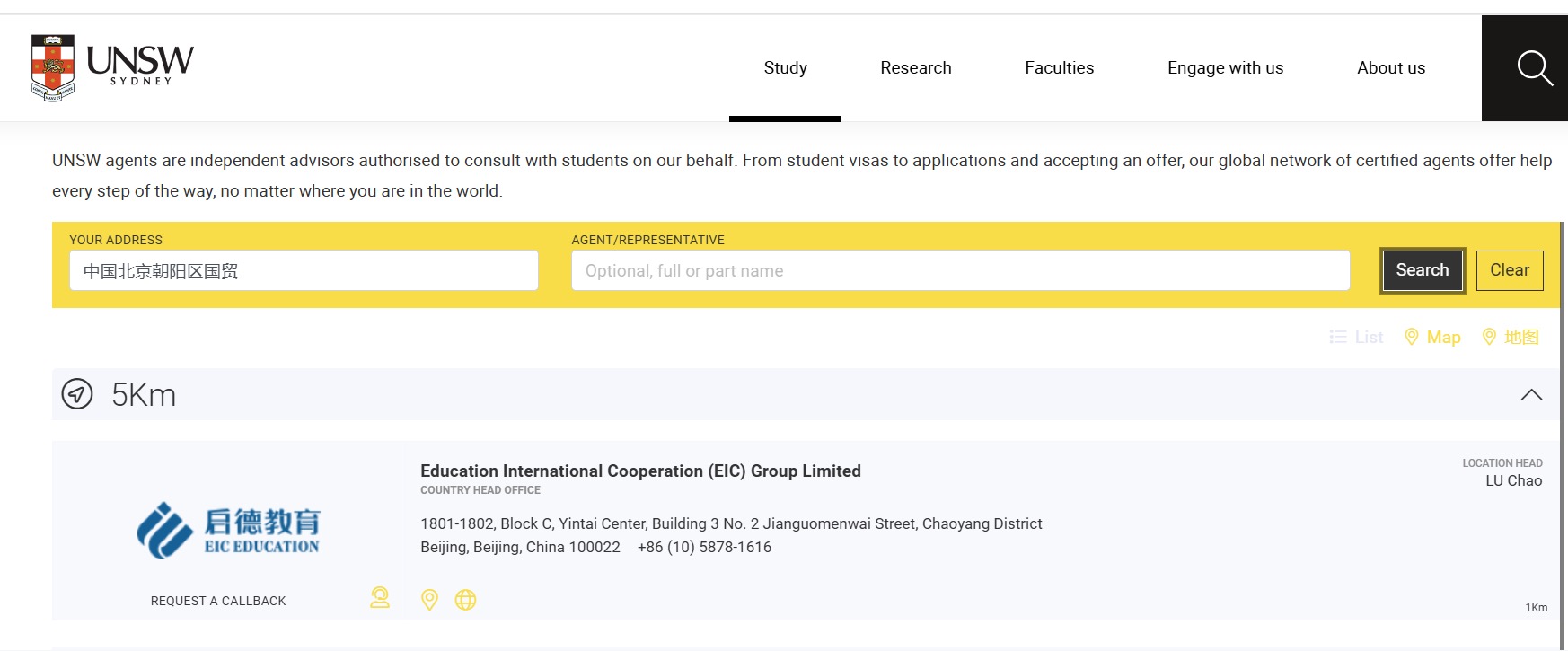Viewport: 1568px width, 651px height.
Task: Open the Study menu
Action: [785, 68]
